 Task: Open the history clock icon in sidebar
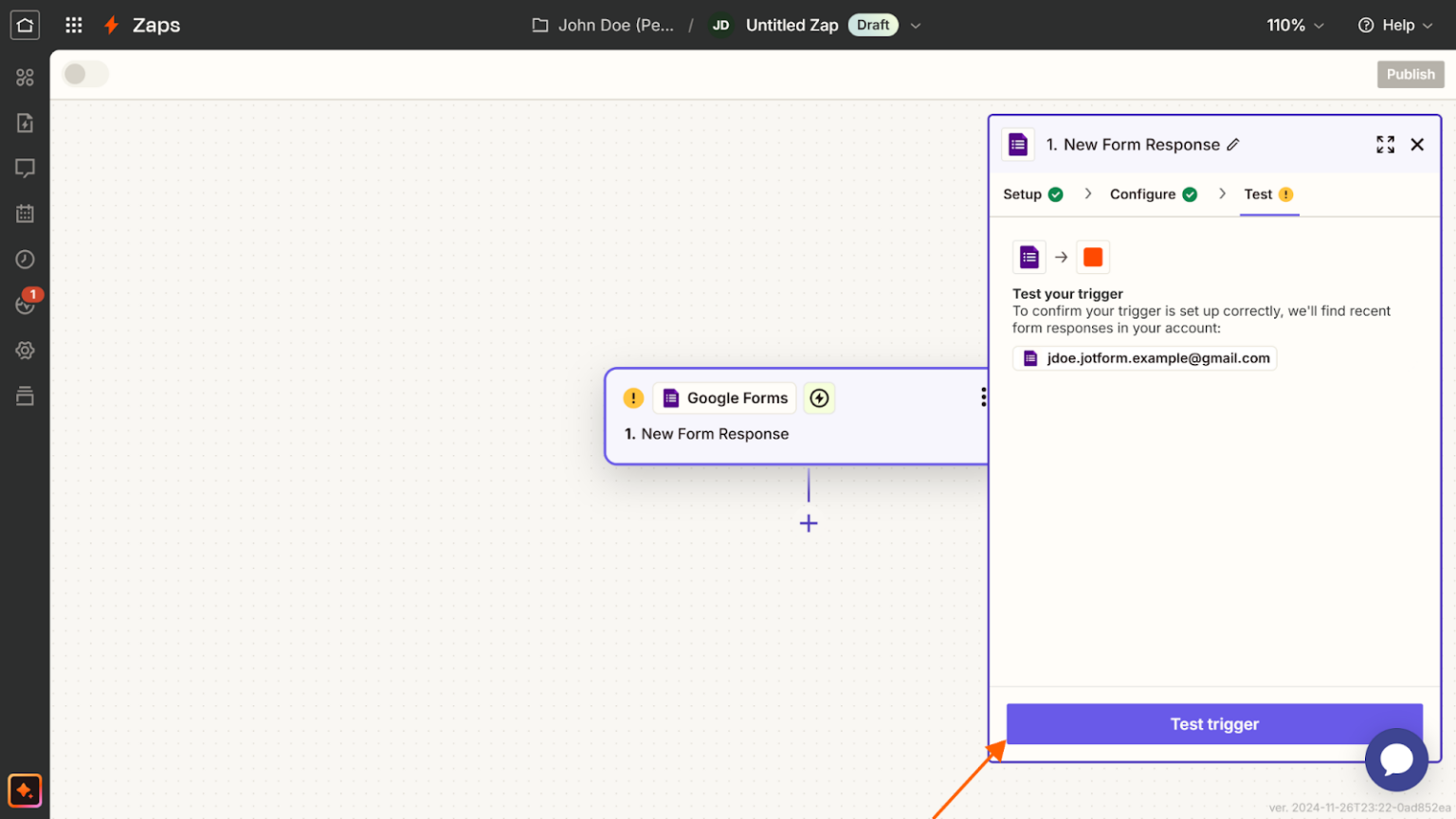(x=25, y=259)
